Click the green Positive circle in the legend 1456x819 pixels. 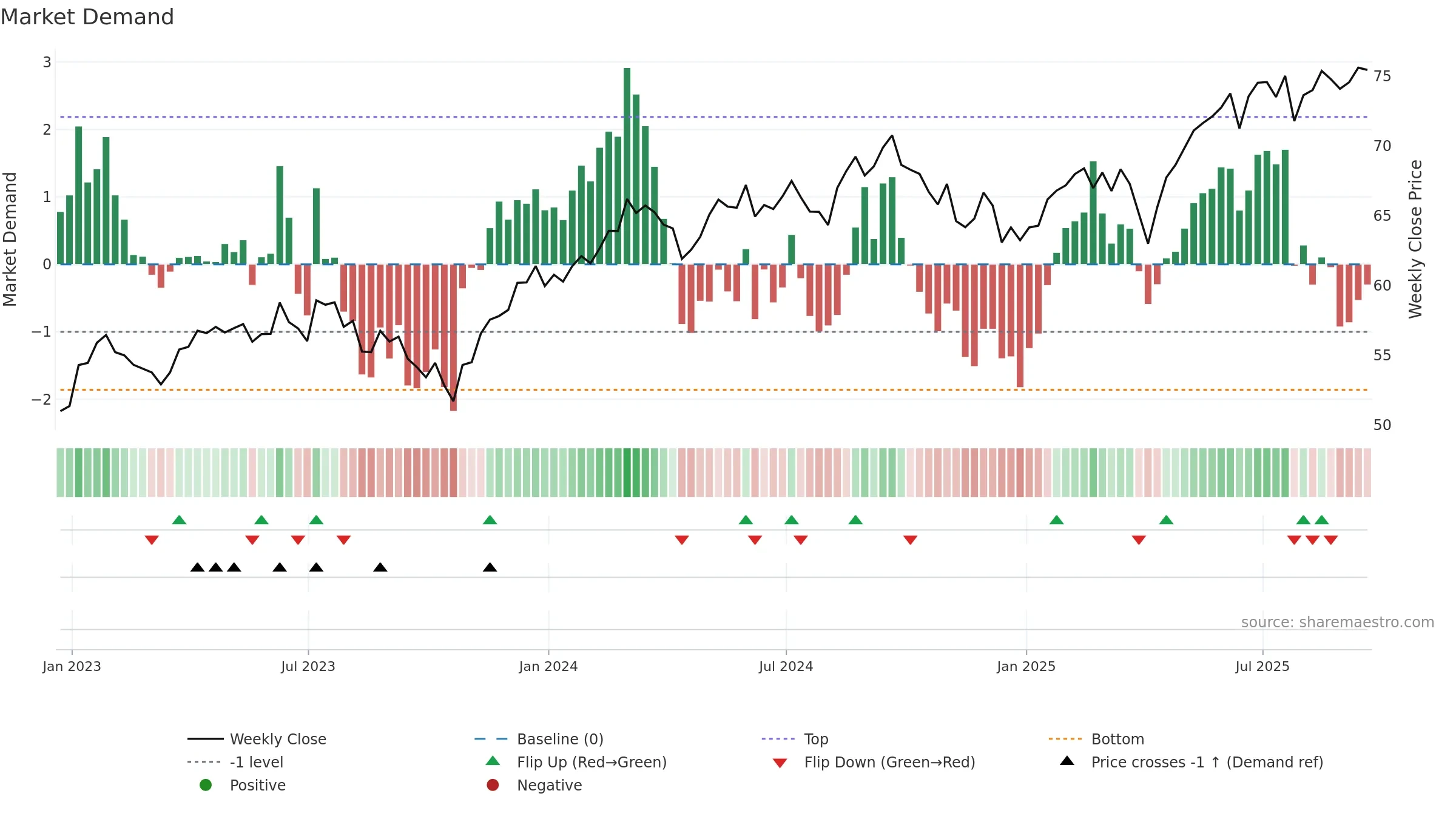click(206, 785)
